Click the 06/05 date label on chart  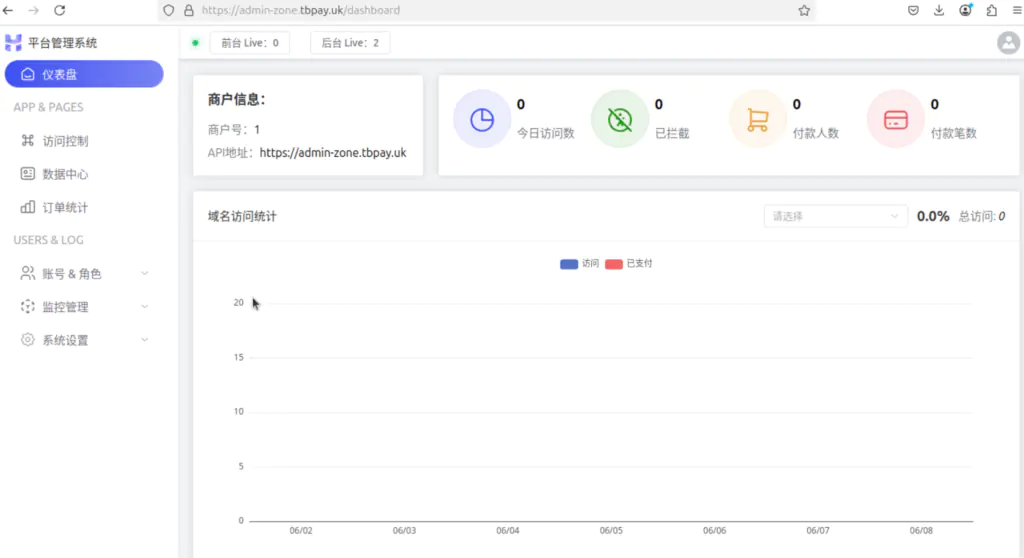(x=611, y=531)
